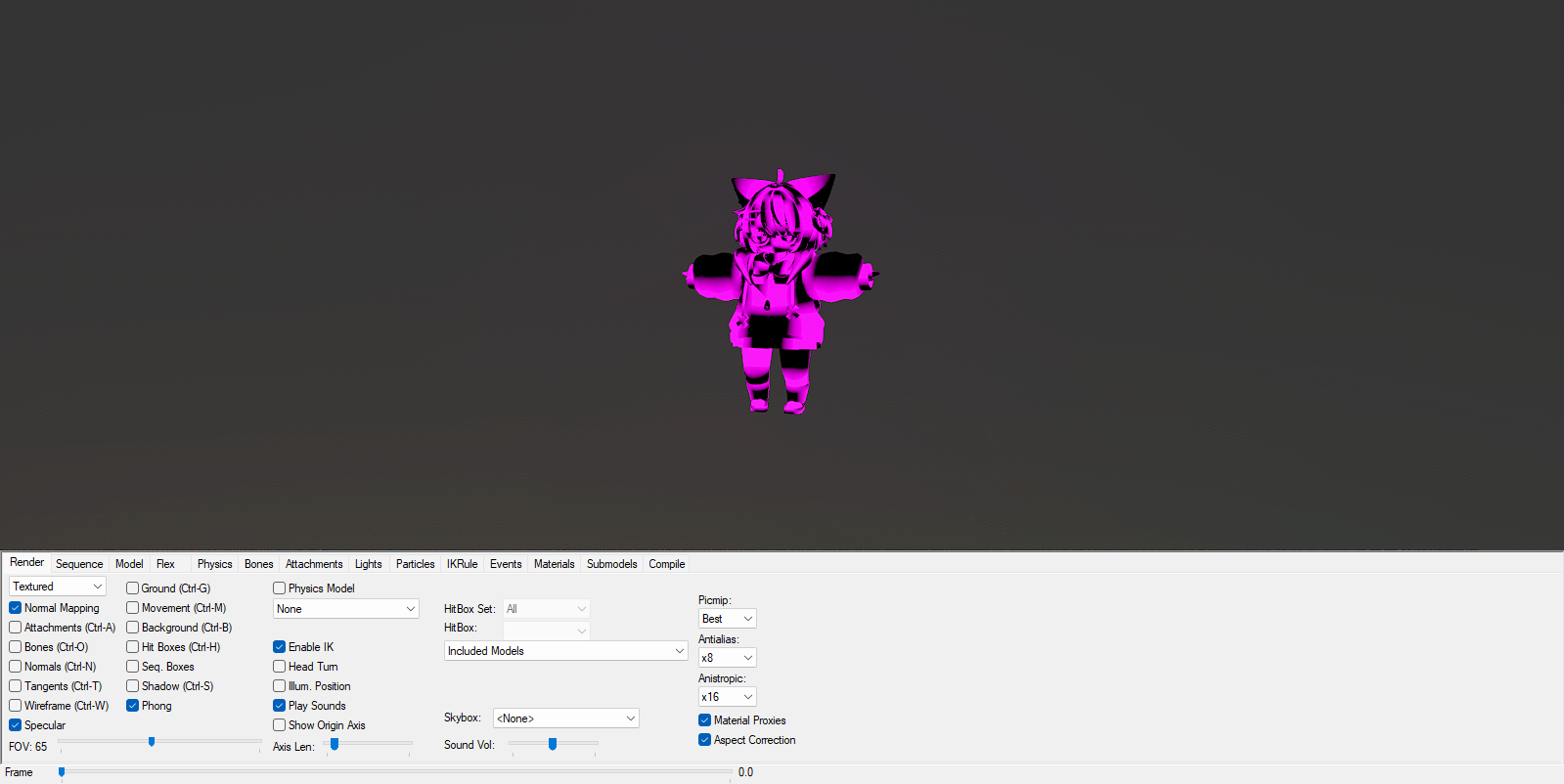Select the Lights tab
This screenshot has height=784, width=1564.
(369, 564)
